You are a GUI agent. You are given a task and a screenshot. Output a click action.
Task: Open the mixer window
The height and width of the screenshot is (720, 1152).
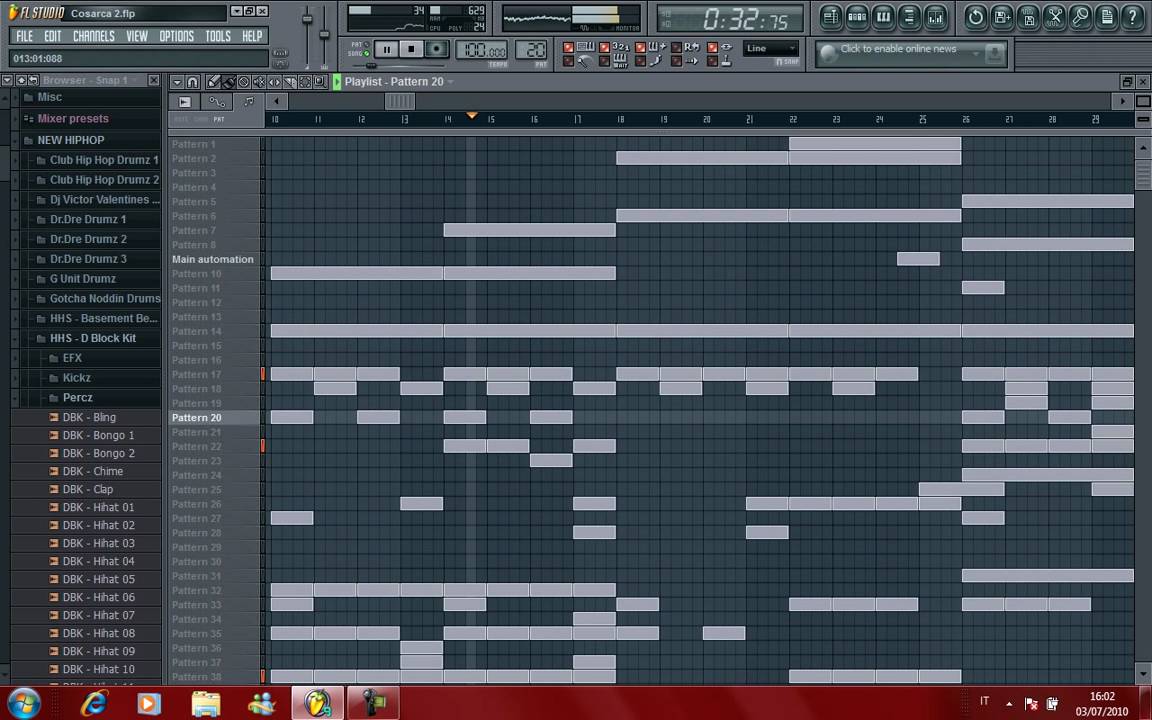935,17
